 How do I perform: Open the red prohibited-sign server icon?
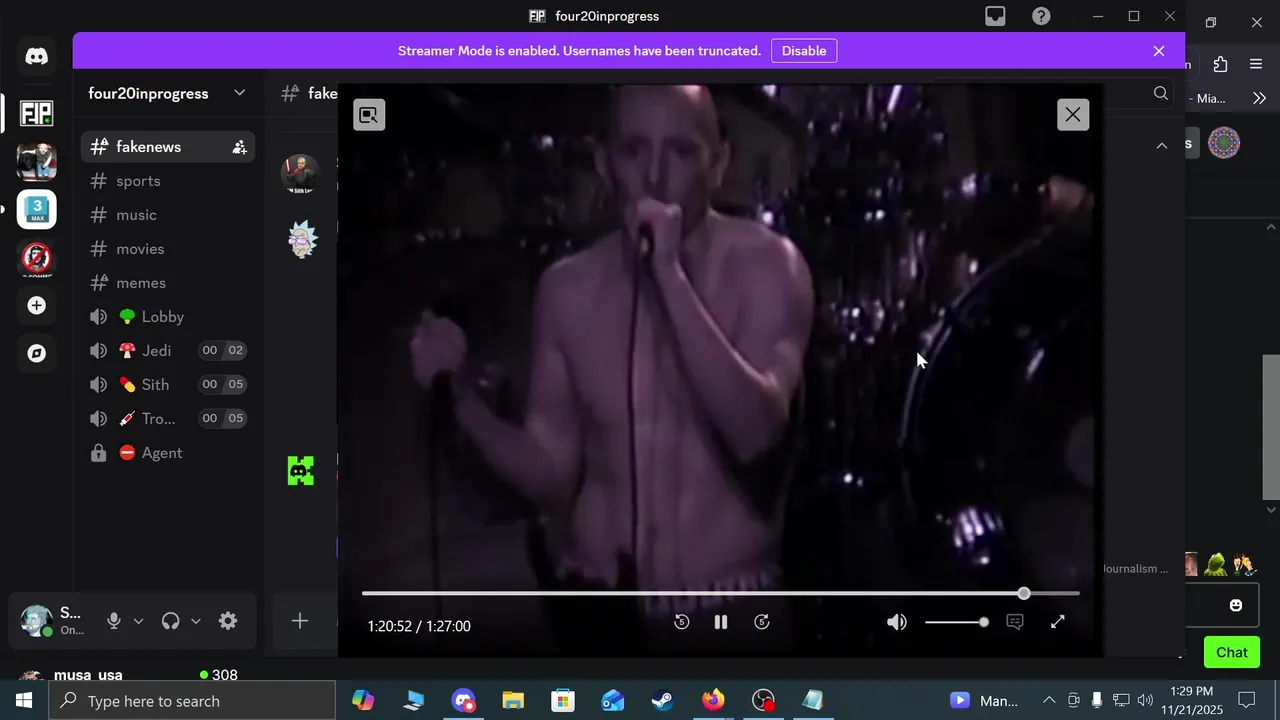click(x=37, y=258)
